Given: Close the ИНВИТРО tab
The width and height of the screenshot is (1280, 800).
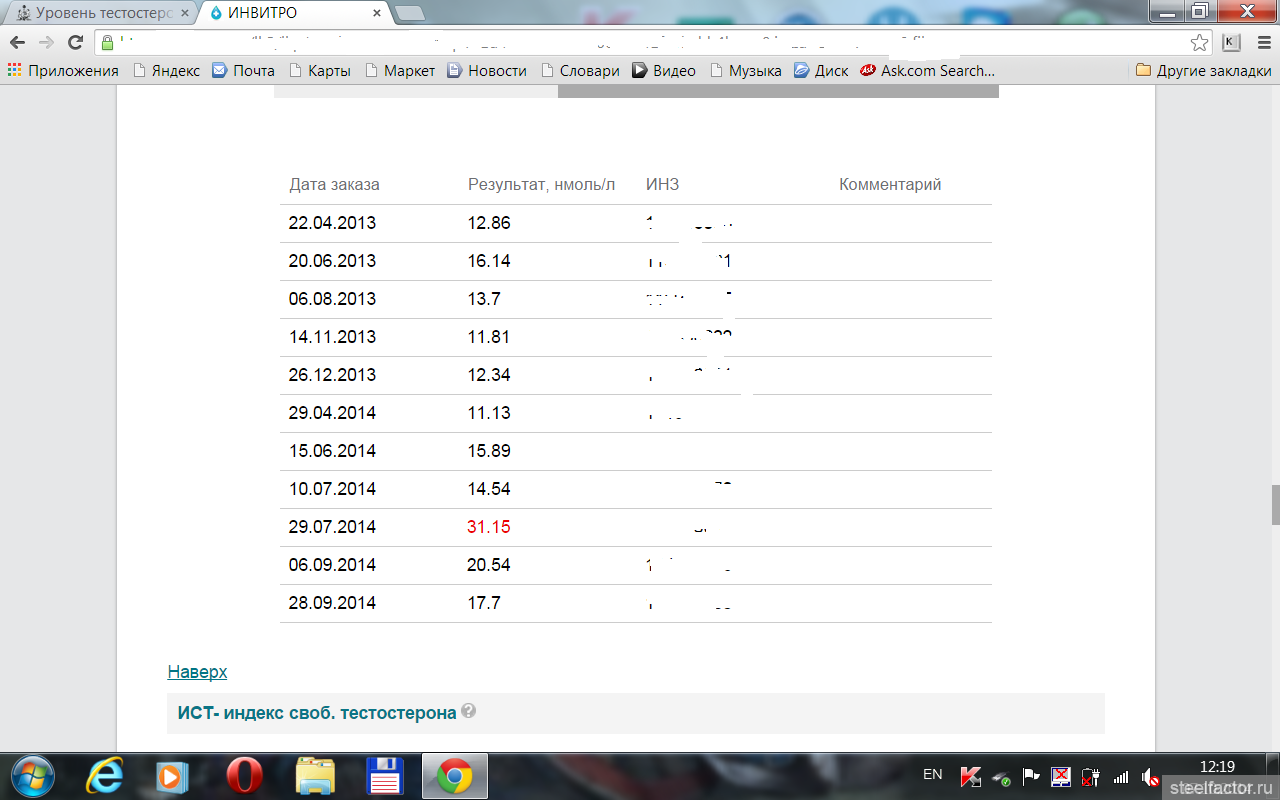Looking at the screenshot, I should [x=377, y=13].
